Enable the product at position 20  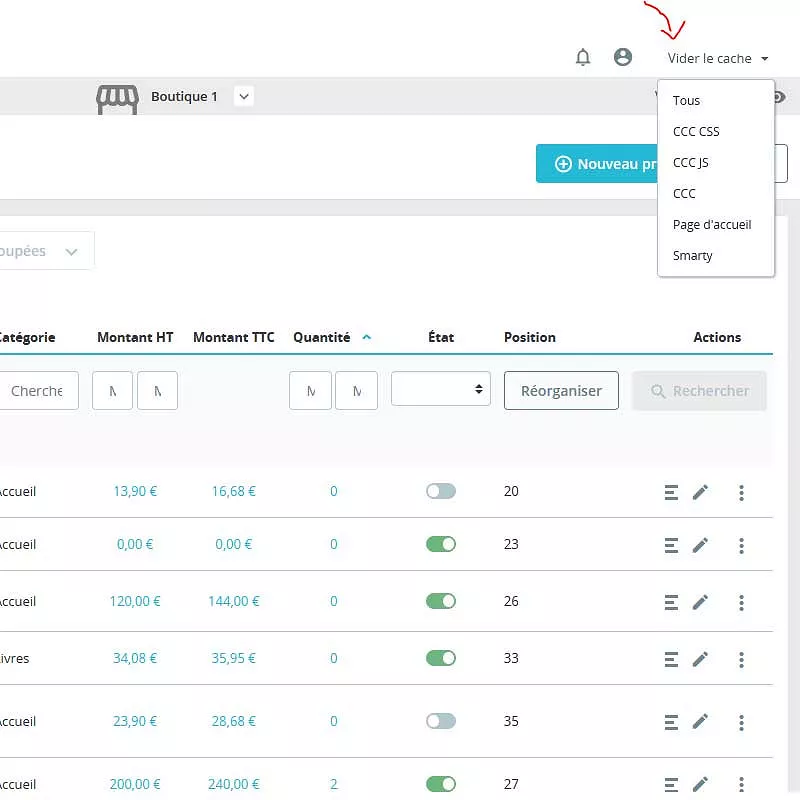pos(441,491)
